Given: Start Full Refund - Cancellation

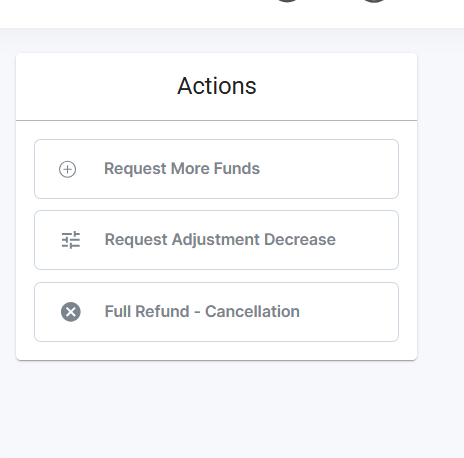Looking at the screenshot, I should tap(216, 312).
